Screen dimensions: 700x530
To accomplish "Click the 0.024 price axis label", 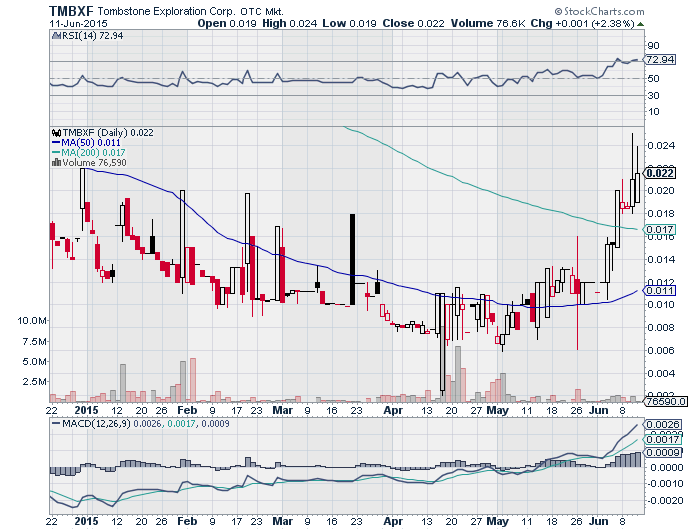I will coord(661,146).
